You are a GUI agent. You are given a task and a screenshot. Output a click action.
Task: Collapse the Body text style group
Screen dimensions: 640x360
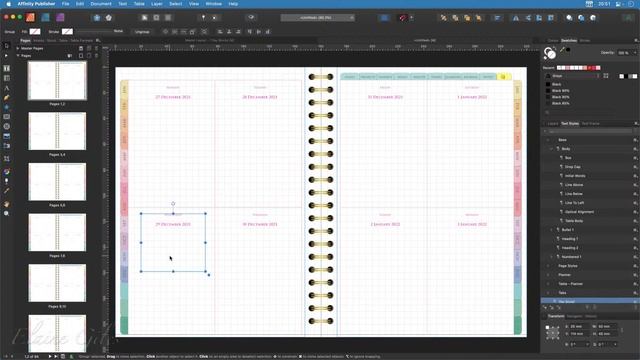(552, 149)
